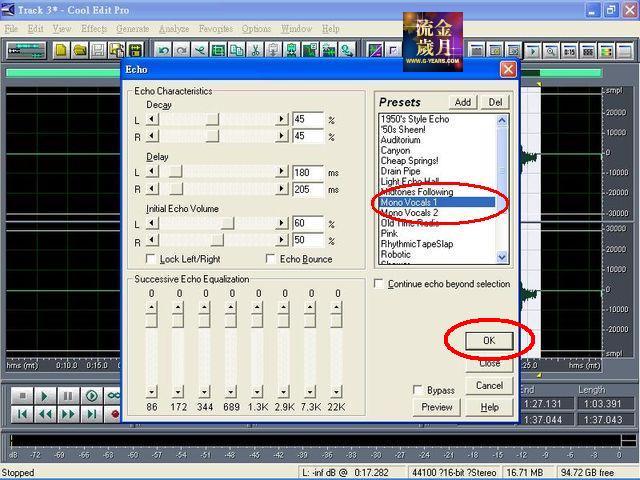Select the 1950's Style Echo preset
Viewport: 640px width, 480px height.
415,119
